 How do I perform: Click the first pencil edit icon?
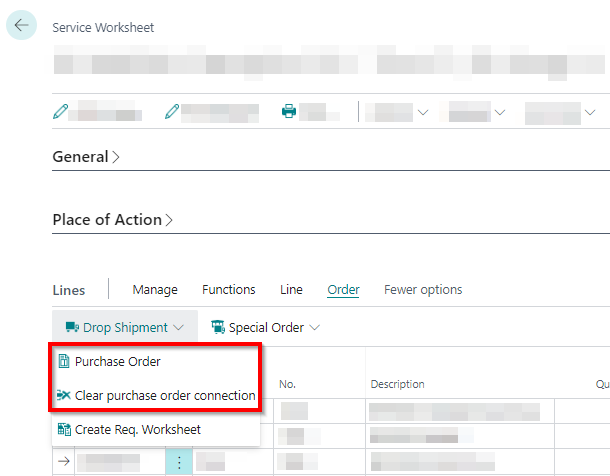[60, 112]
